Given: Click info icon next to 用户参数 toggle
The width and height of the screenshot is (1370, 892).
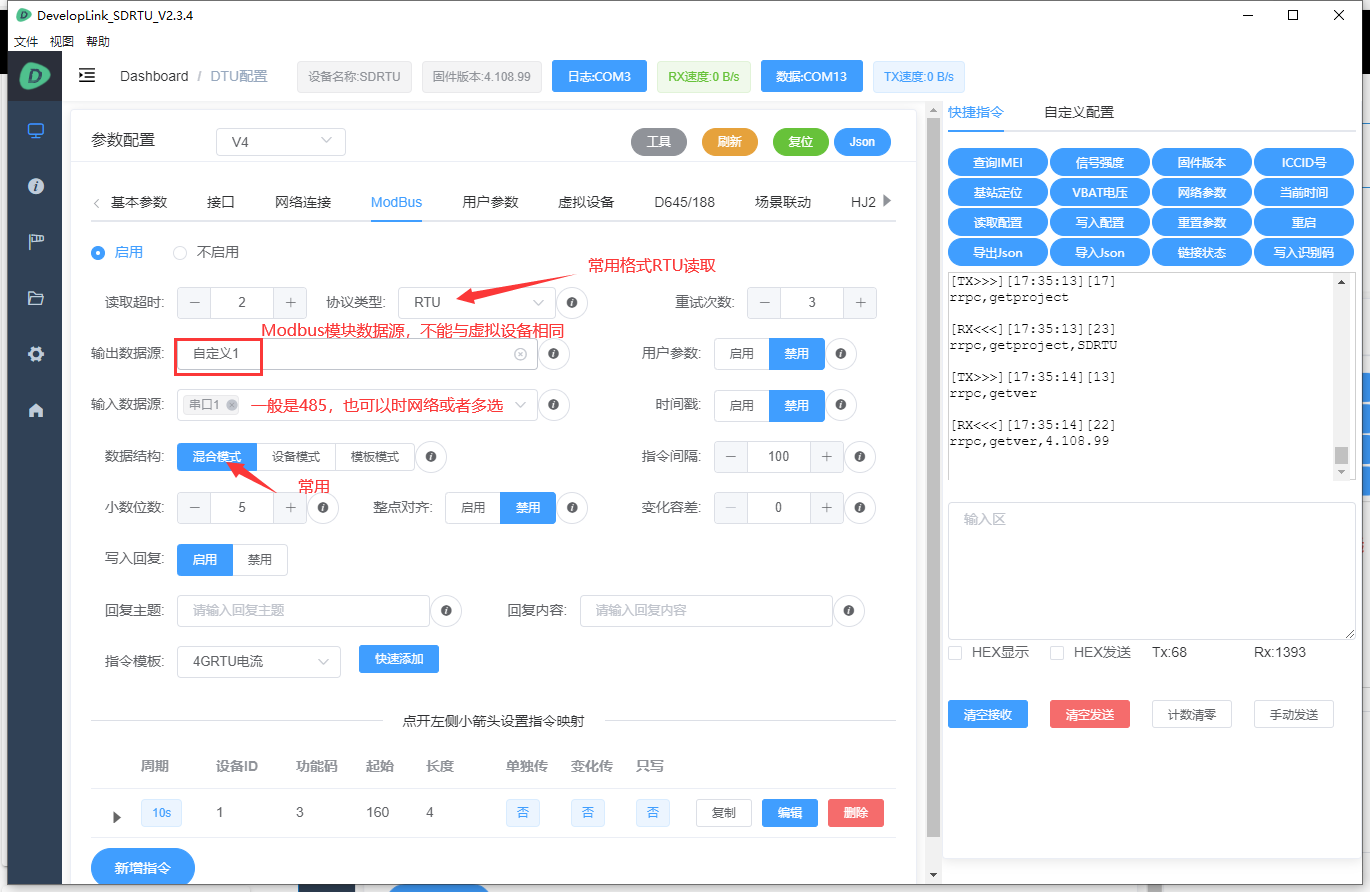Looking at the screenshot, I should click(x=841, y=353).
